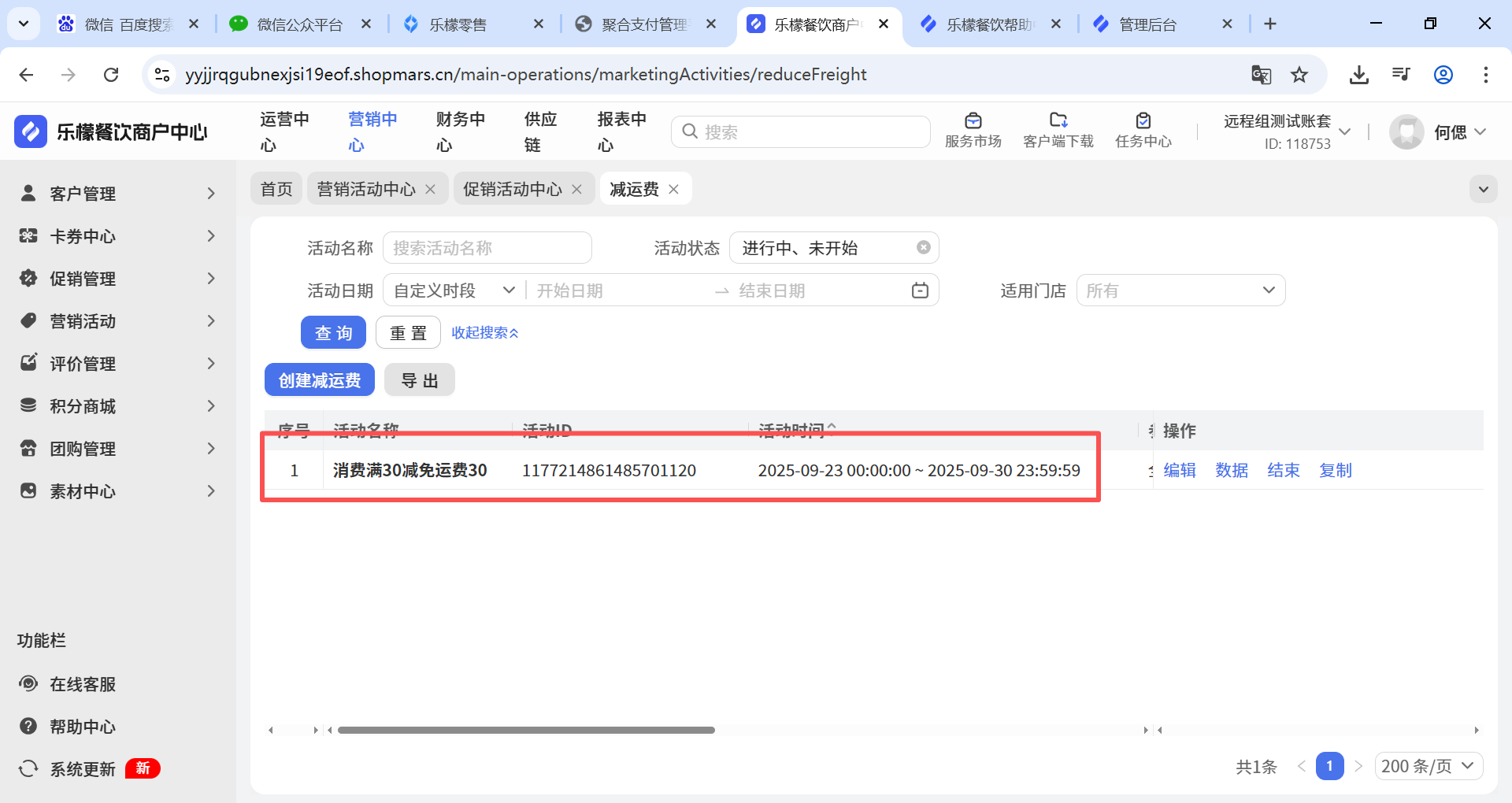Expand 卡券中心 in the sidebar

coord(118,235)
